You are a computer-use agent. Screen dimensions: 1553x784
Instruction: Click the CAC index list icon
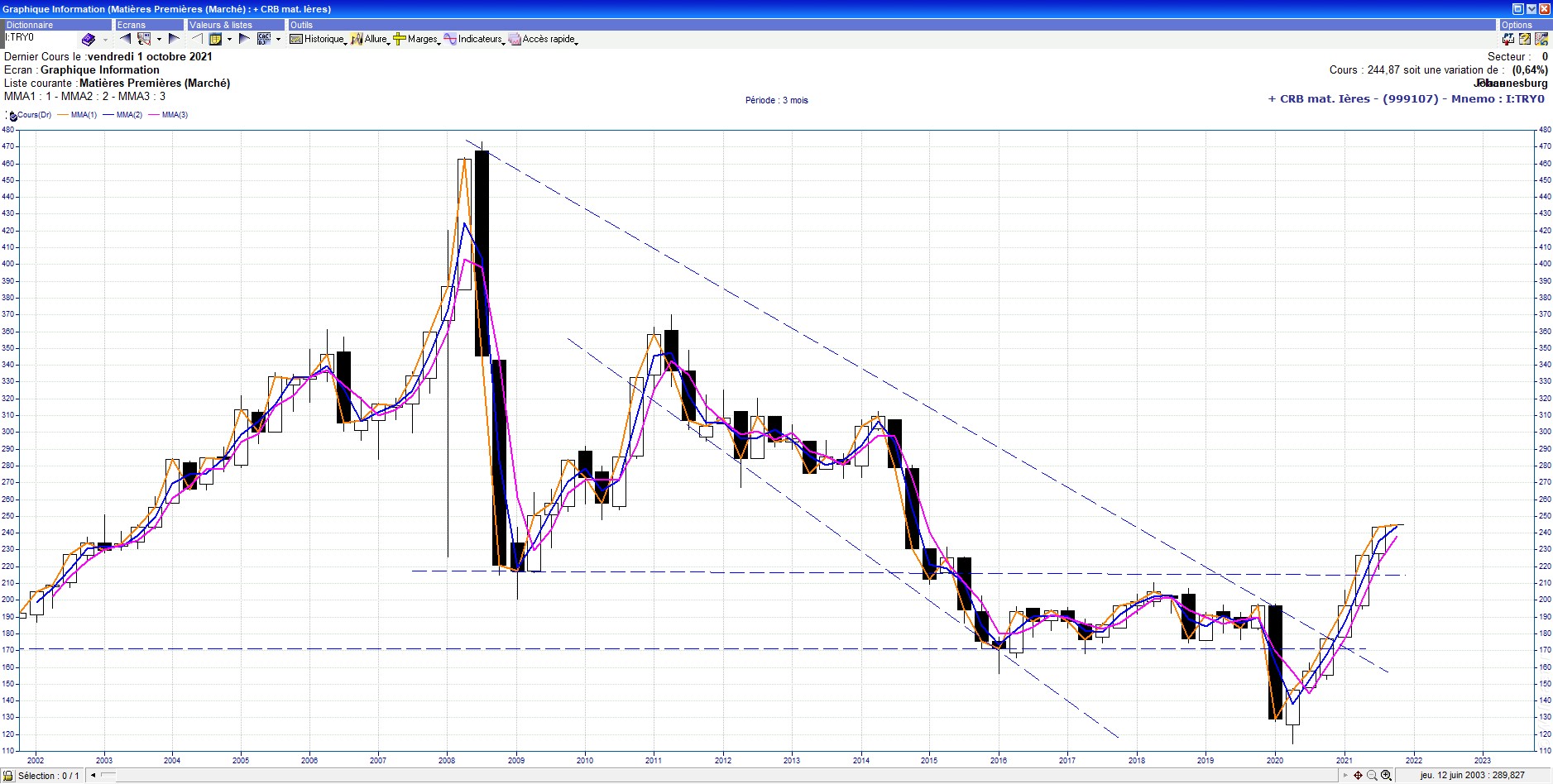[x=264, y=39]
